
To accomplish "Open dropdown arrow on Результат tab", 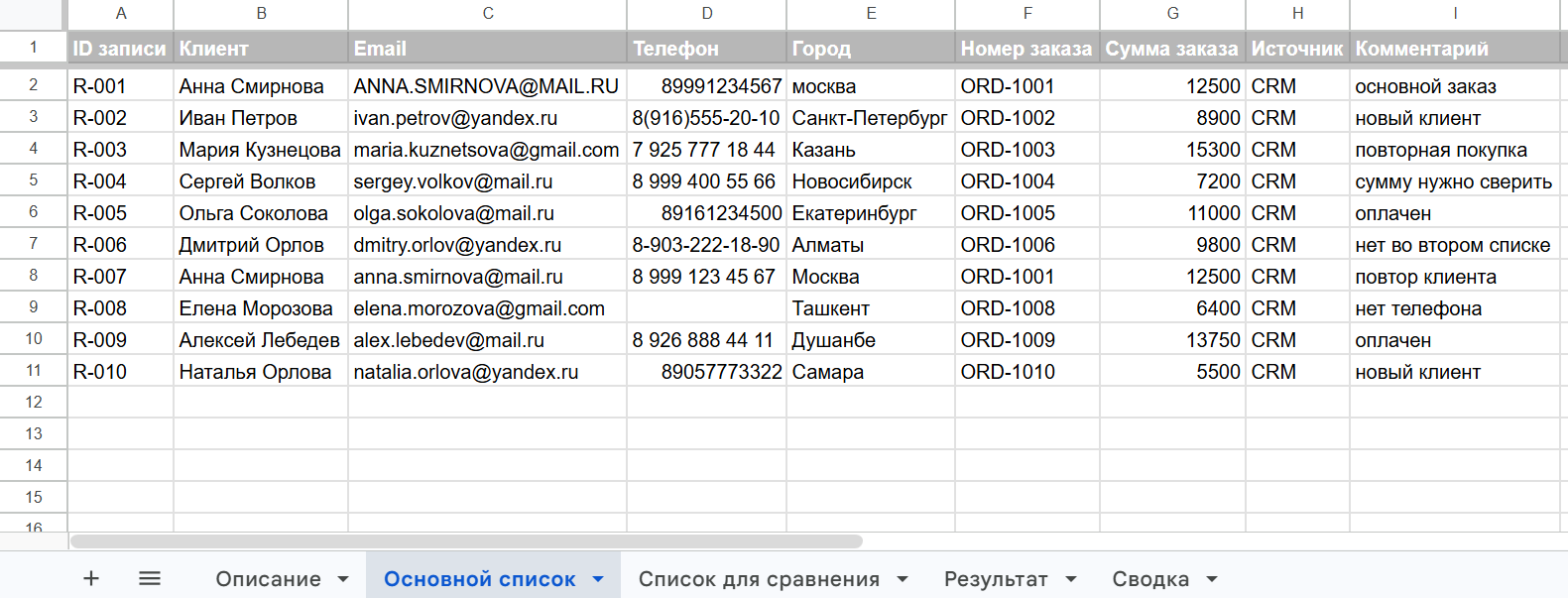I will coord(1071,579).
